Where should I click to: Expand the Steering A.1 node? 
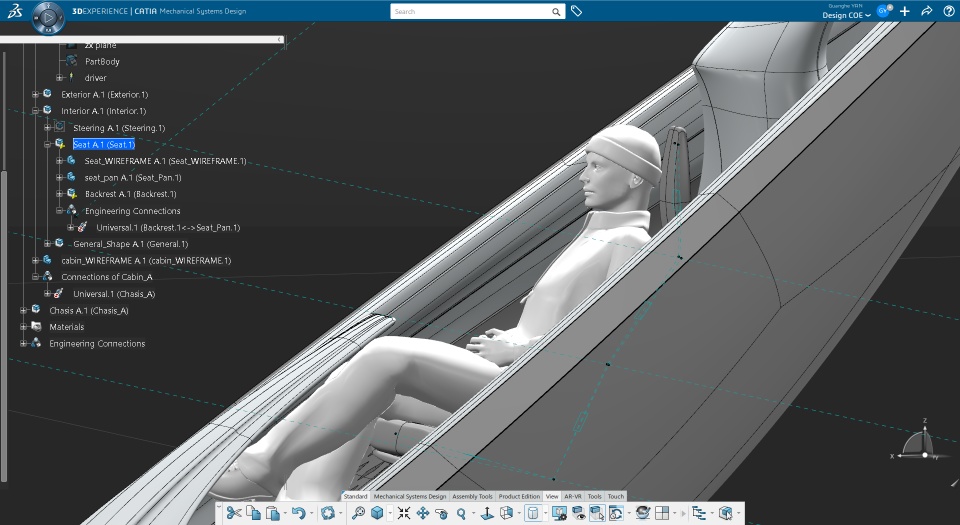click(47, 128)
